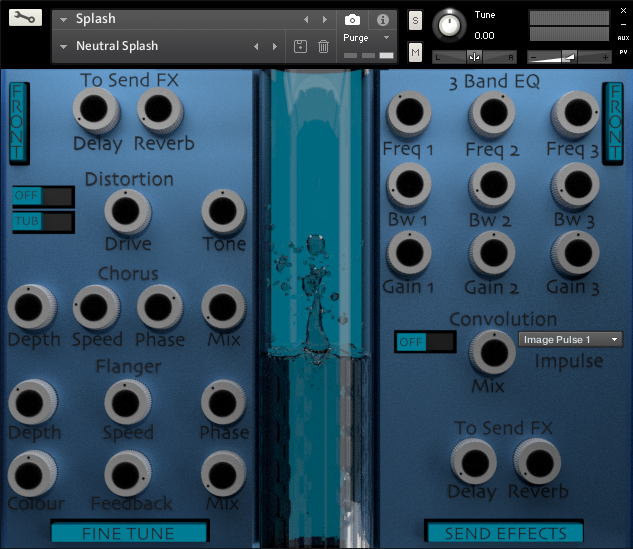Click the EQ Bw 3 knob
Viewport: 633px width, 549px height.
tap(575, 185)
